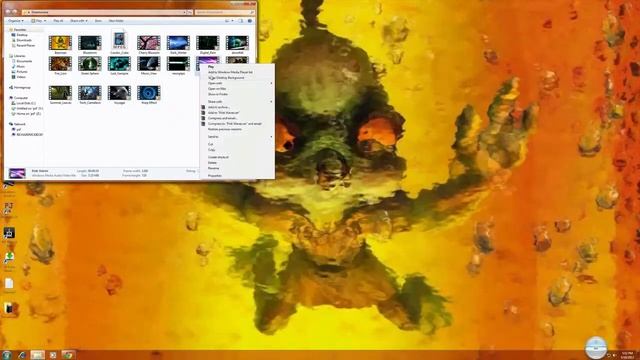The height and width of the screenshot is (360, 640).
Task: Expand Share with in context menu
Action: [237, 102]
